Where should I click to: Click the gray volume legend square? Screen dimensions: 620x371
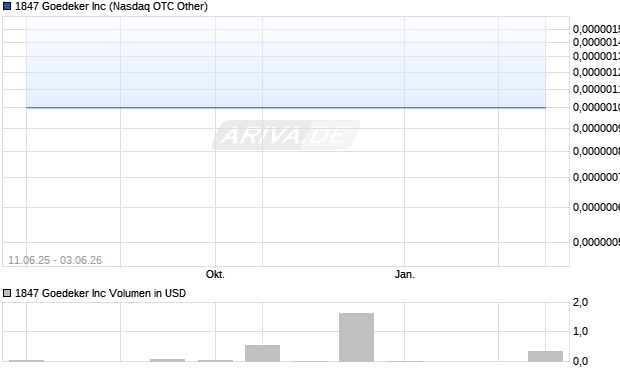point(7,293)
